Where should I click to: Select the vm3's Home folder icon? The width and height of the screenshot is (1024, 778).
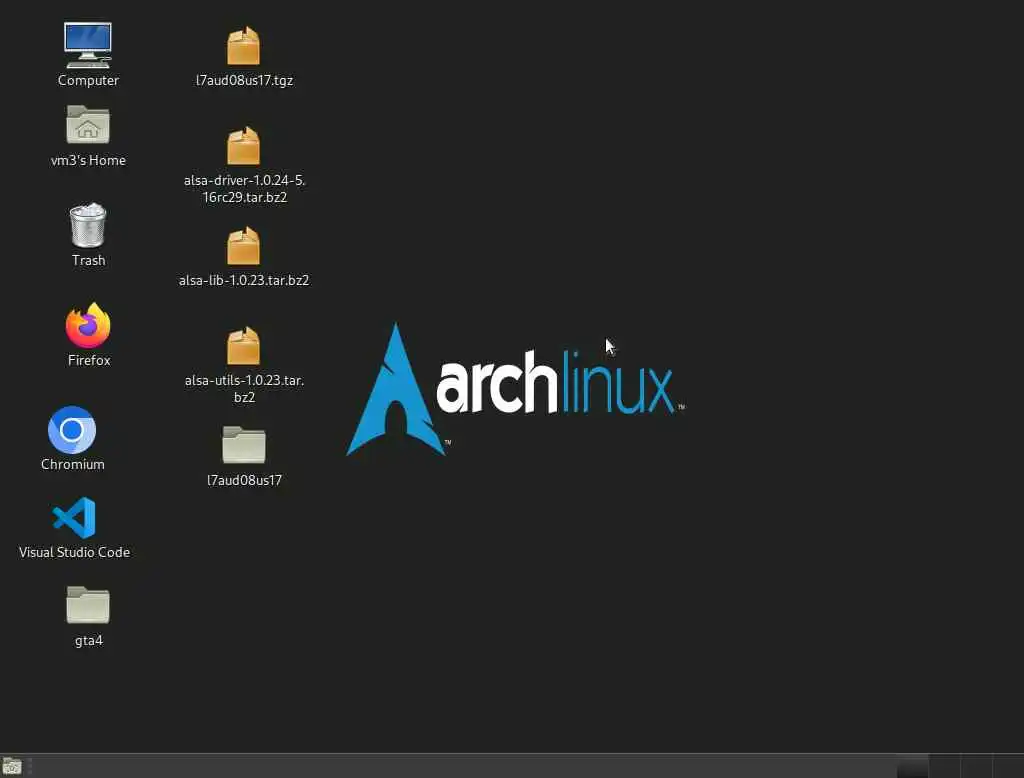(x=88, y=124)
